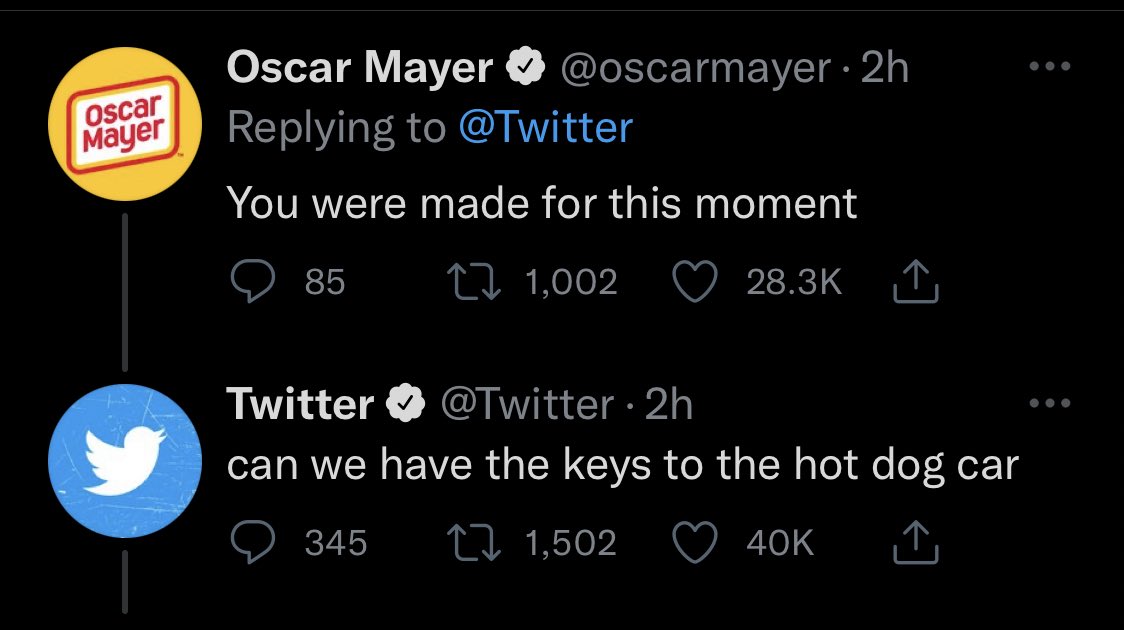This screenshot has width=1124, height=630.
Task: Open the @Twitter mention link
Action: pos(545,127)
